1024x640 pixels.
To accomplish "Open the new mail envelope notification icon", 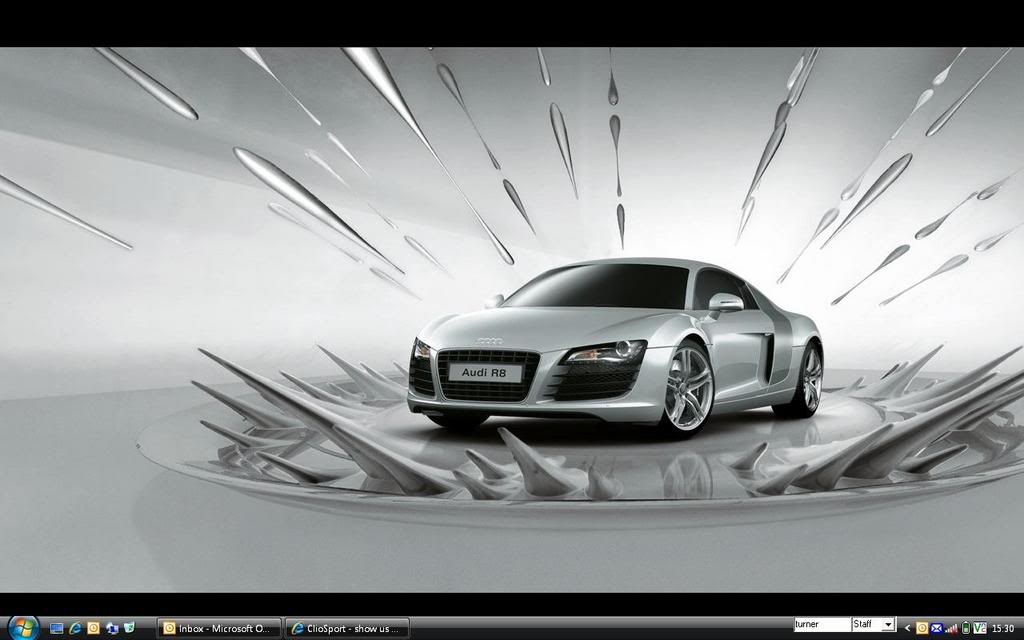I will tap(936, 629).
